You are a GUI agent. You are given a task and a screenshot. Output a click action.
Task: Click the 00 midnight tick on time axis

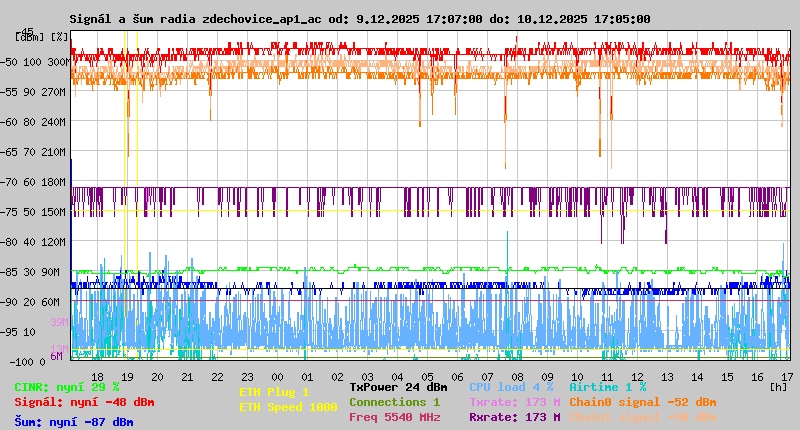pyautogui.click(x=277, y=376)
